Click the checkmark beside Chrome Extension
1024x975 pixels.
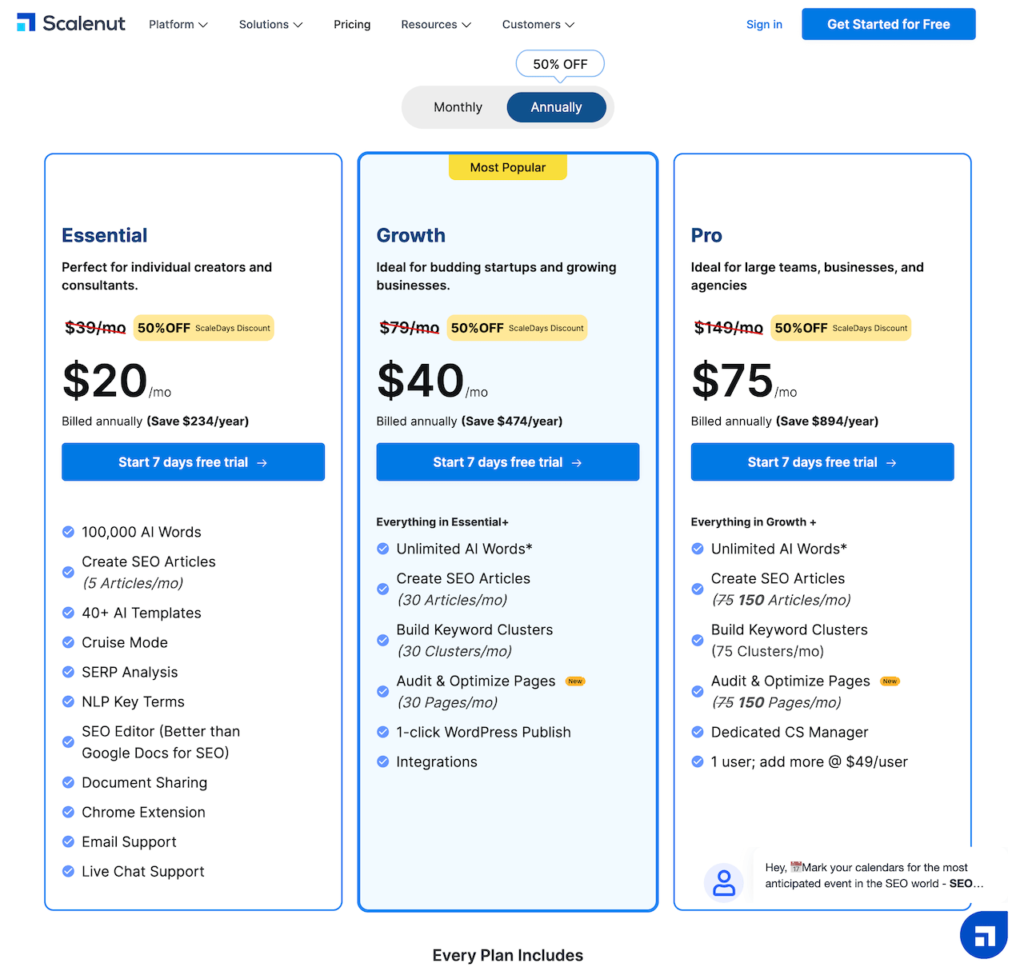(x=68, y=812)
